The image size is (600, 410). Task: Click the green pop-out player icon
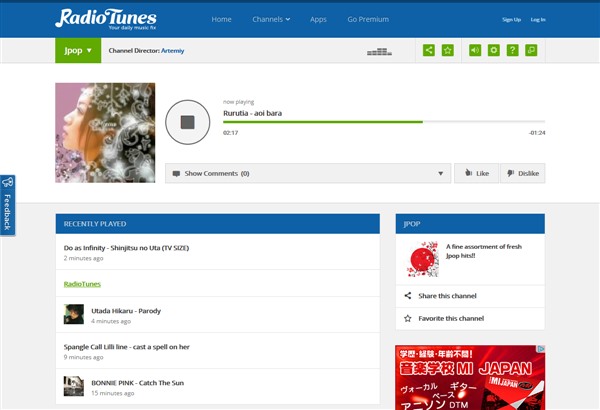[531, 50]
